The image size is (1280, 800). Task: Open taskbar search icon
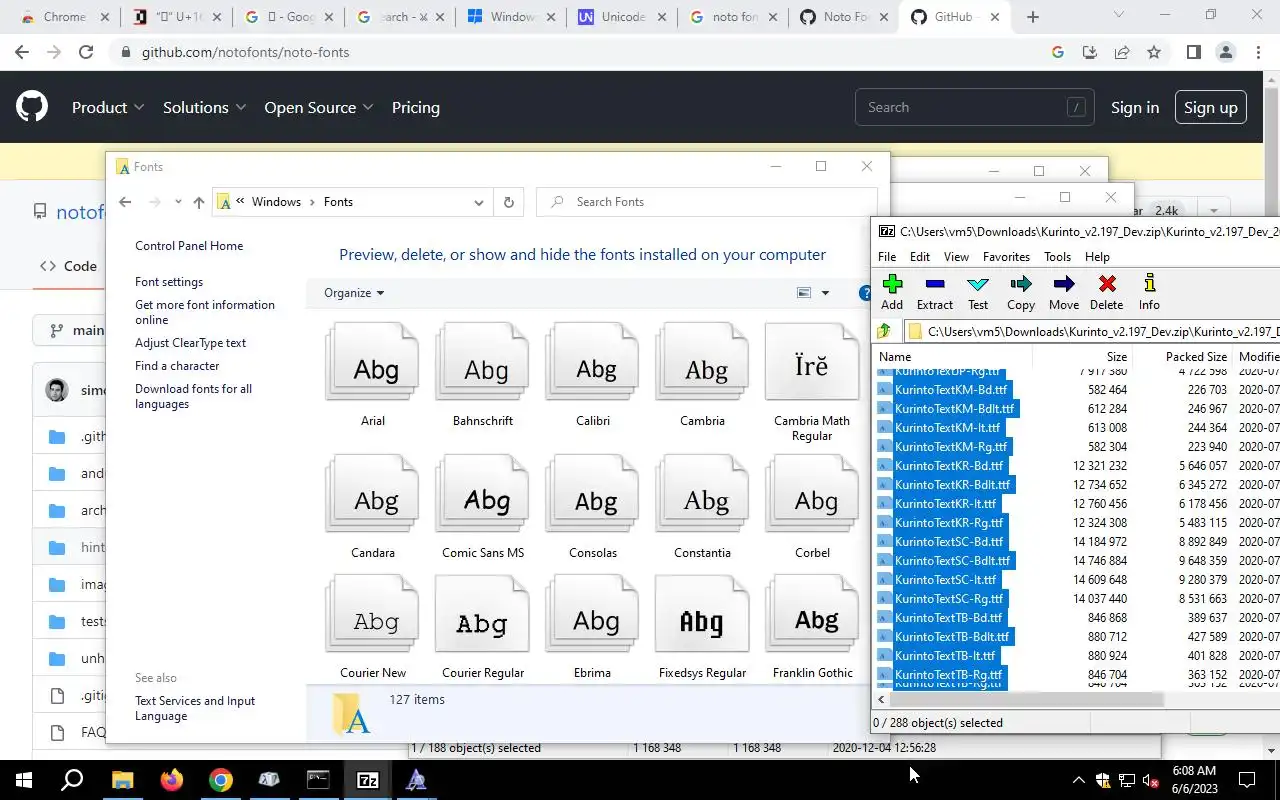[72, 780]
